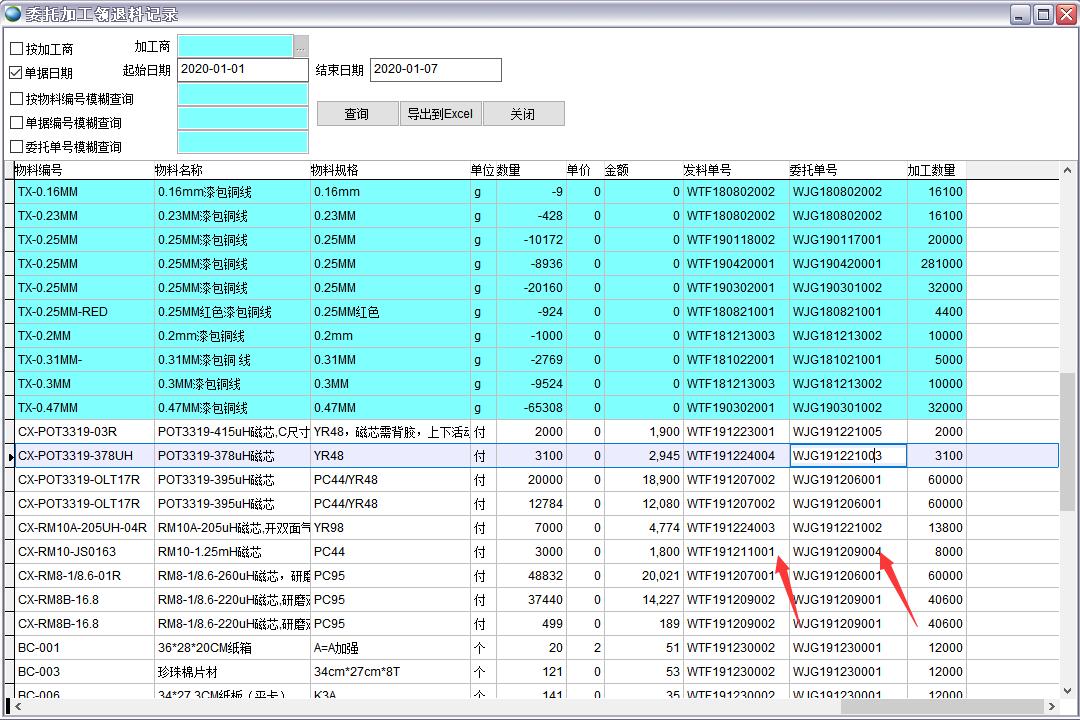Click the vertical scrollbar down arrow
Viewport: 1080px width, 720px height.
tap(1068, 691)
